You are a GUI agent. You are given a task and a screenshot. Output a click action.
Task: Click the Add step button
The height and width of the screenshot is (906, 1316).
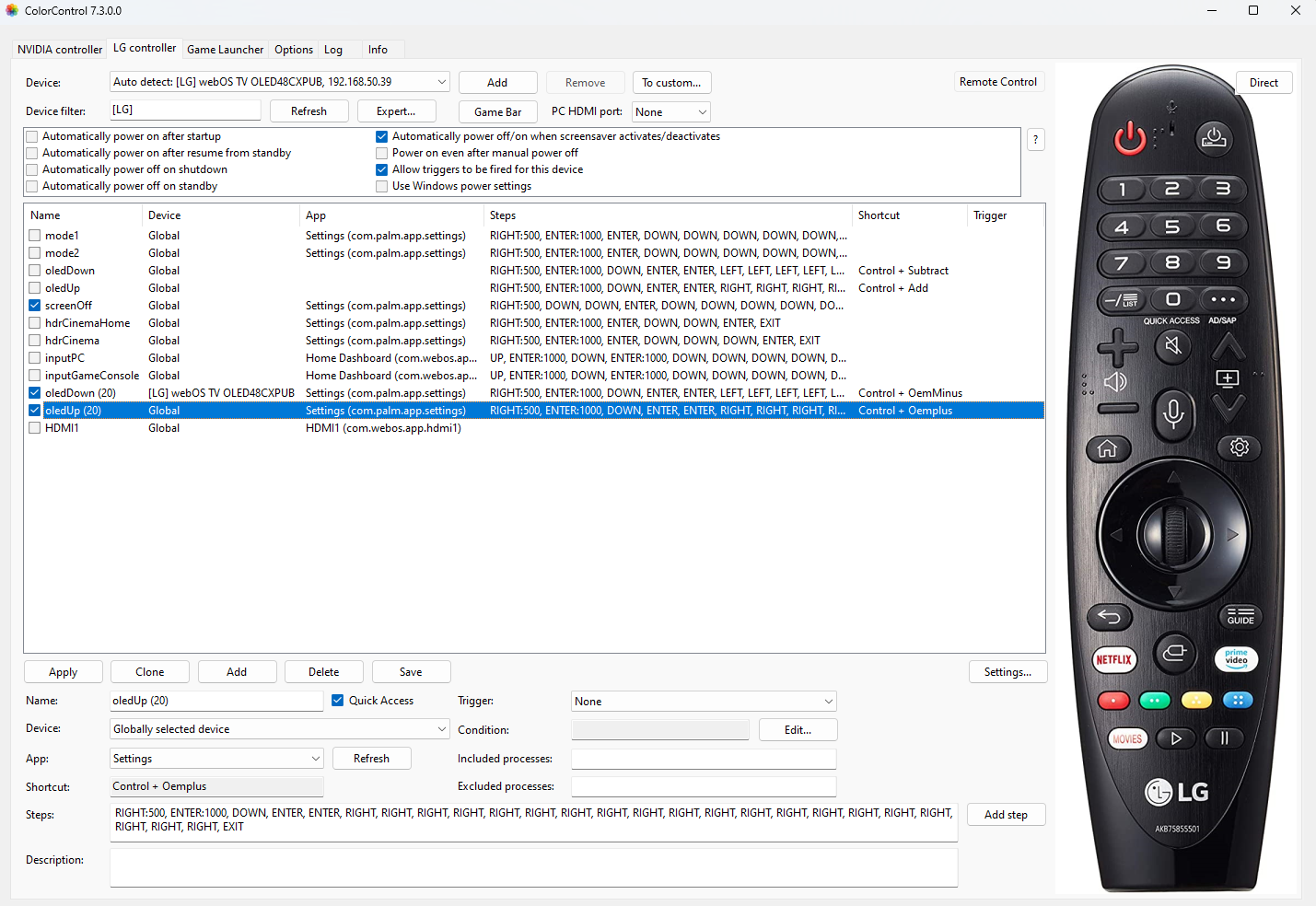(x=1005, y=815)
